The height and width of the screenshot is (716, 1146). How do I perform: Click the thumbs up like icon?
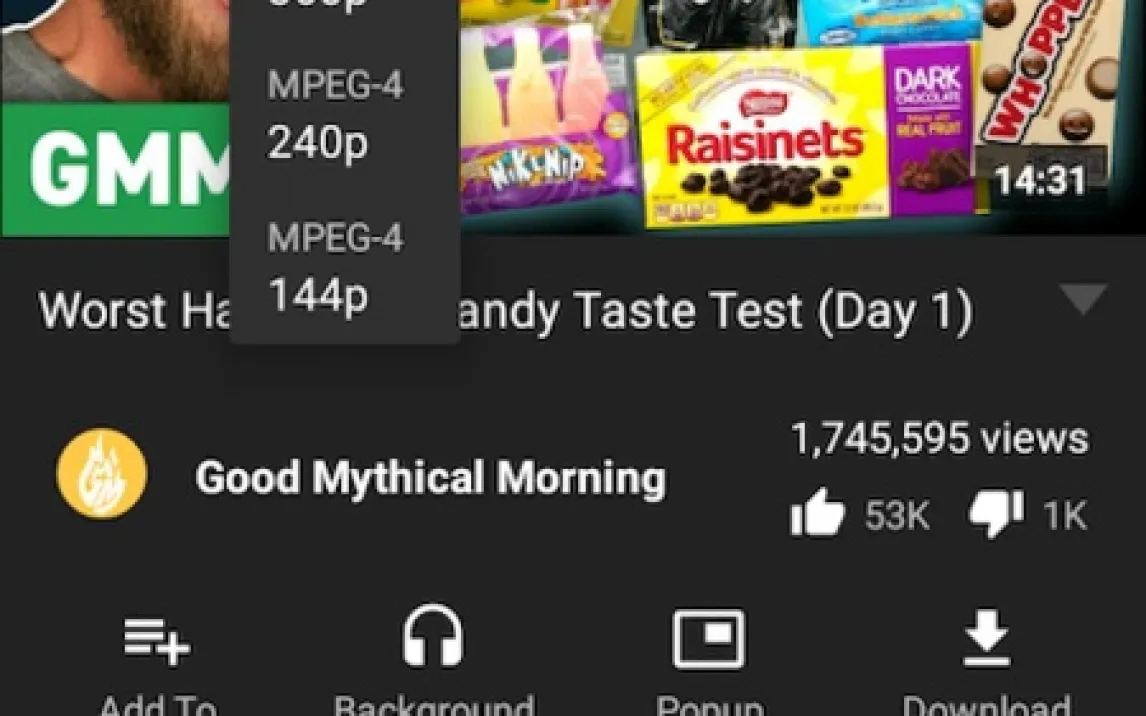coord(817,513)
